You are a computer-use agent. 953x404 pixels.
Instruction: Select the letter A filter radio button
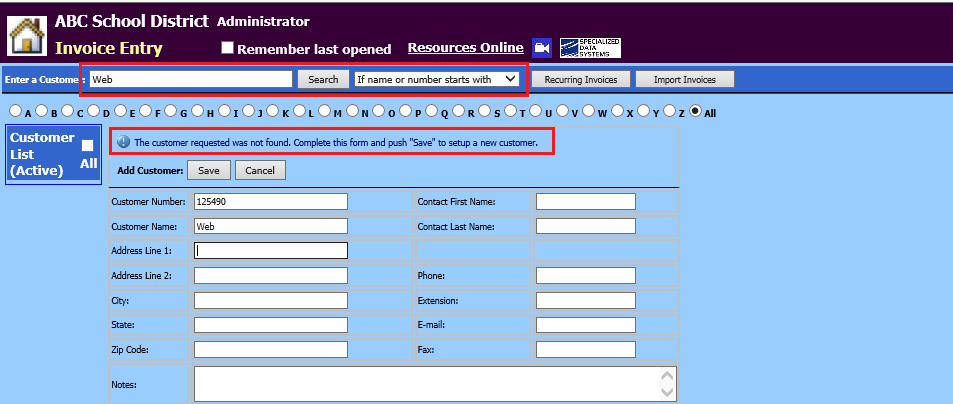click(15, 112)
